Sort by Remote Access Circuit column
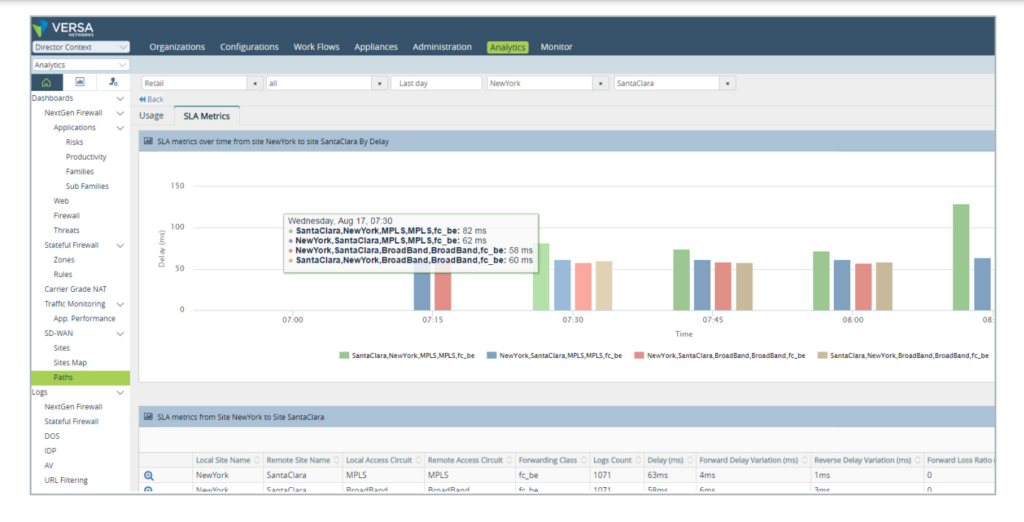 click(x=470, y=460)
